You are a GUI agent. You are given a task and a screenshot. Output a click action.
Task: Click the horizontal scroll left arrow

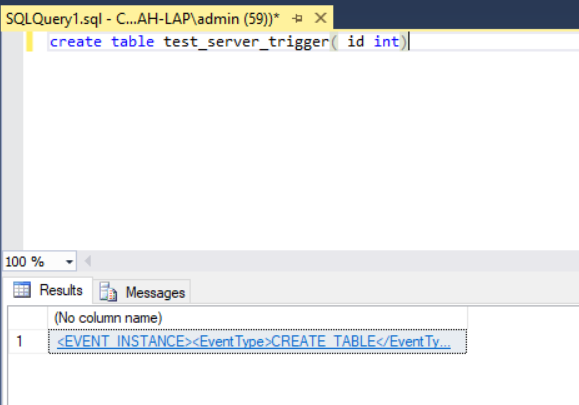(88, 261)
